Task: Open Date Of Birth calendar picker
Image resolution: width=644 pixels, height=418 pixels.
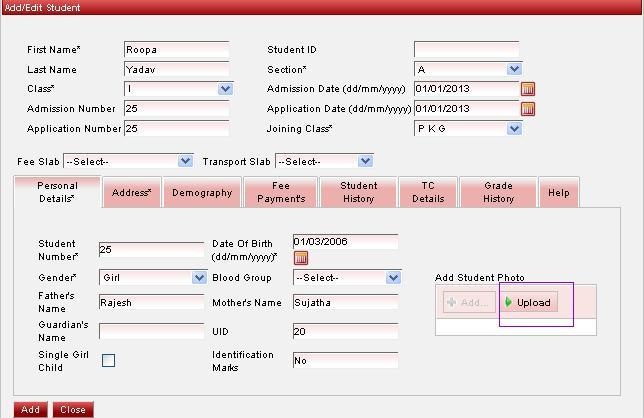Action: (x=300, y=259)
